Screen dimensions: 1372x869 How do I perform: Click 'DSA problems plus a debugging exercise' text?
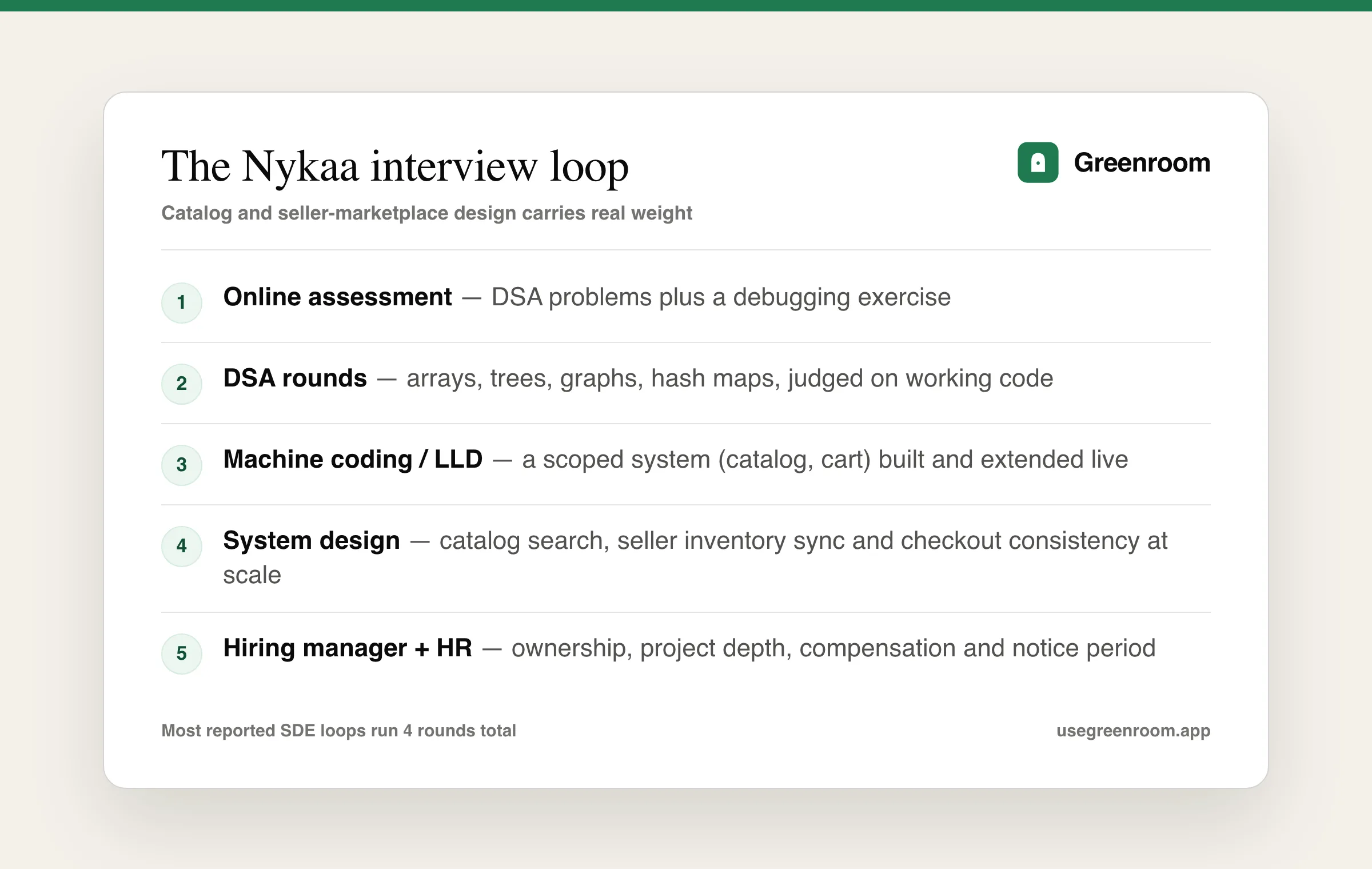(721, 298)
